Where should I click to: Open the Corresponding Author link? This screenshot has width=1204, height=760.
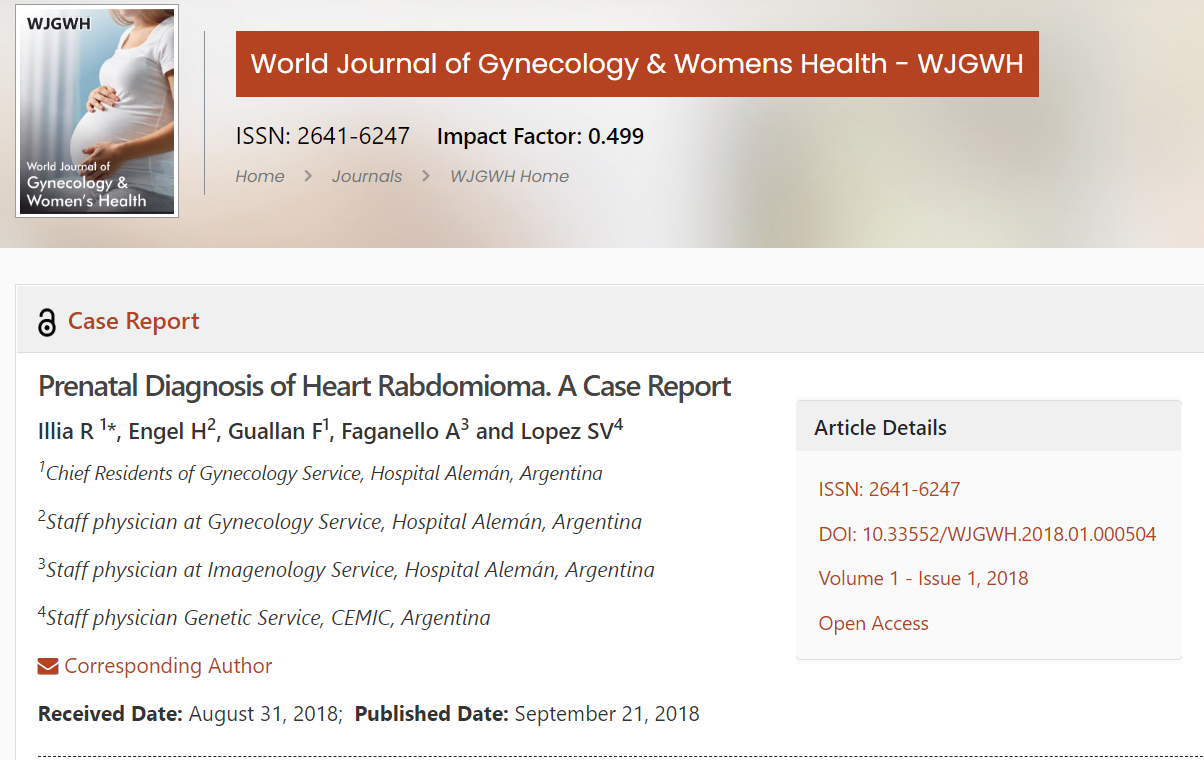(x=168, y=666)
